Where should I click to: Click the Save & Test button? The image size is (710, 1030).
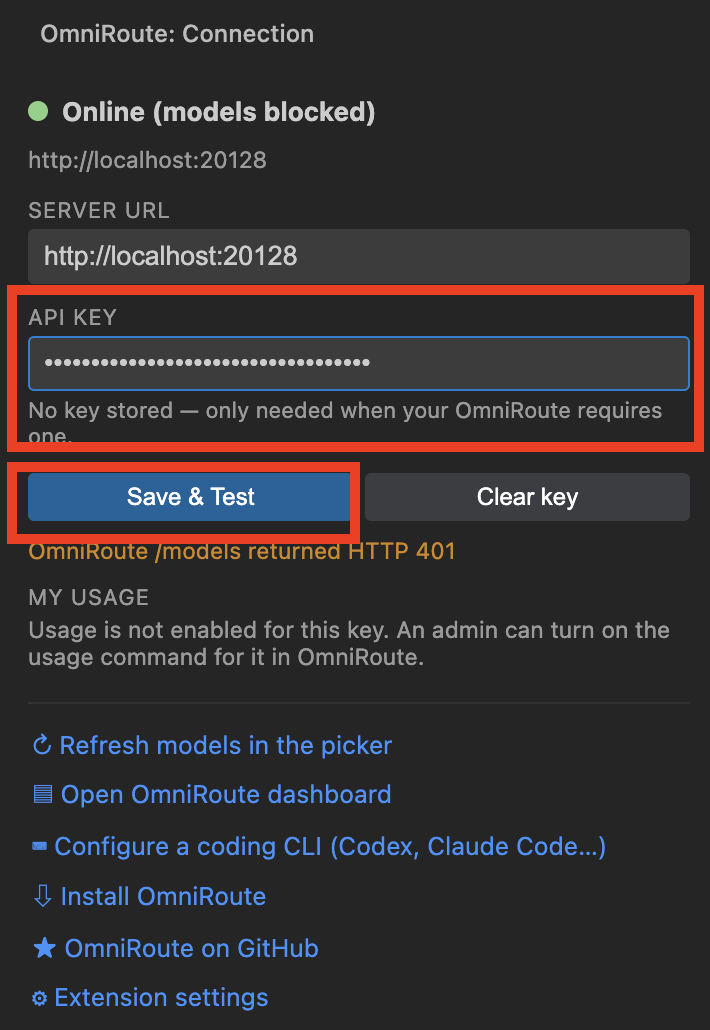point(189,497)
